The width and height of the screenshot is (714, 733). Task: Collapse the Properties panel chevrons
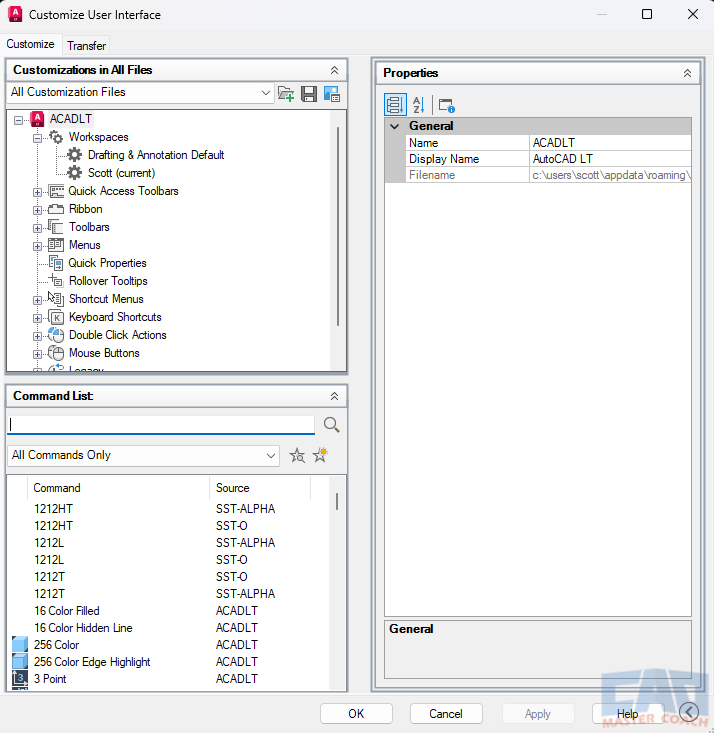(687, 73)
